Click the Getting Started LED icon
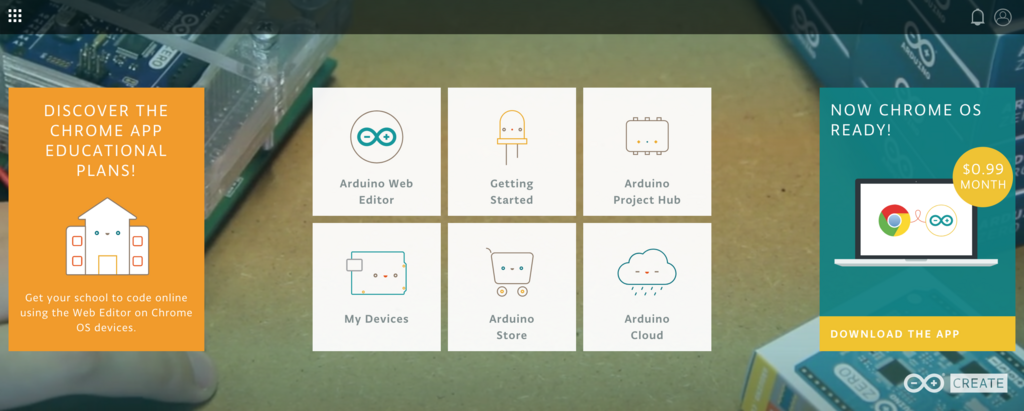Viewport: 1024px width, 411px height. [x=511, y=137]
